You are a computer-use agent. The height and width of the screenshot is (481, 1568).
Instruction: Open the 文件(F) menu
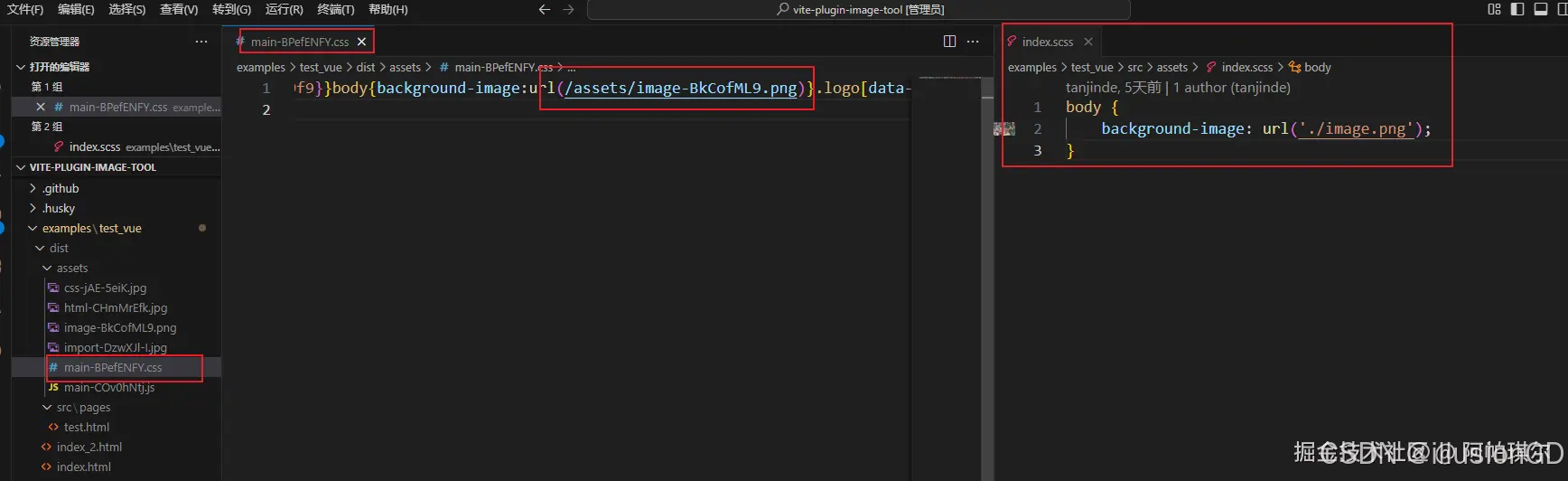(x=25, y=9)
